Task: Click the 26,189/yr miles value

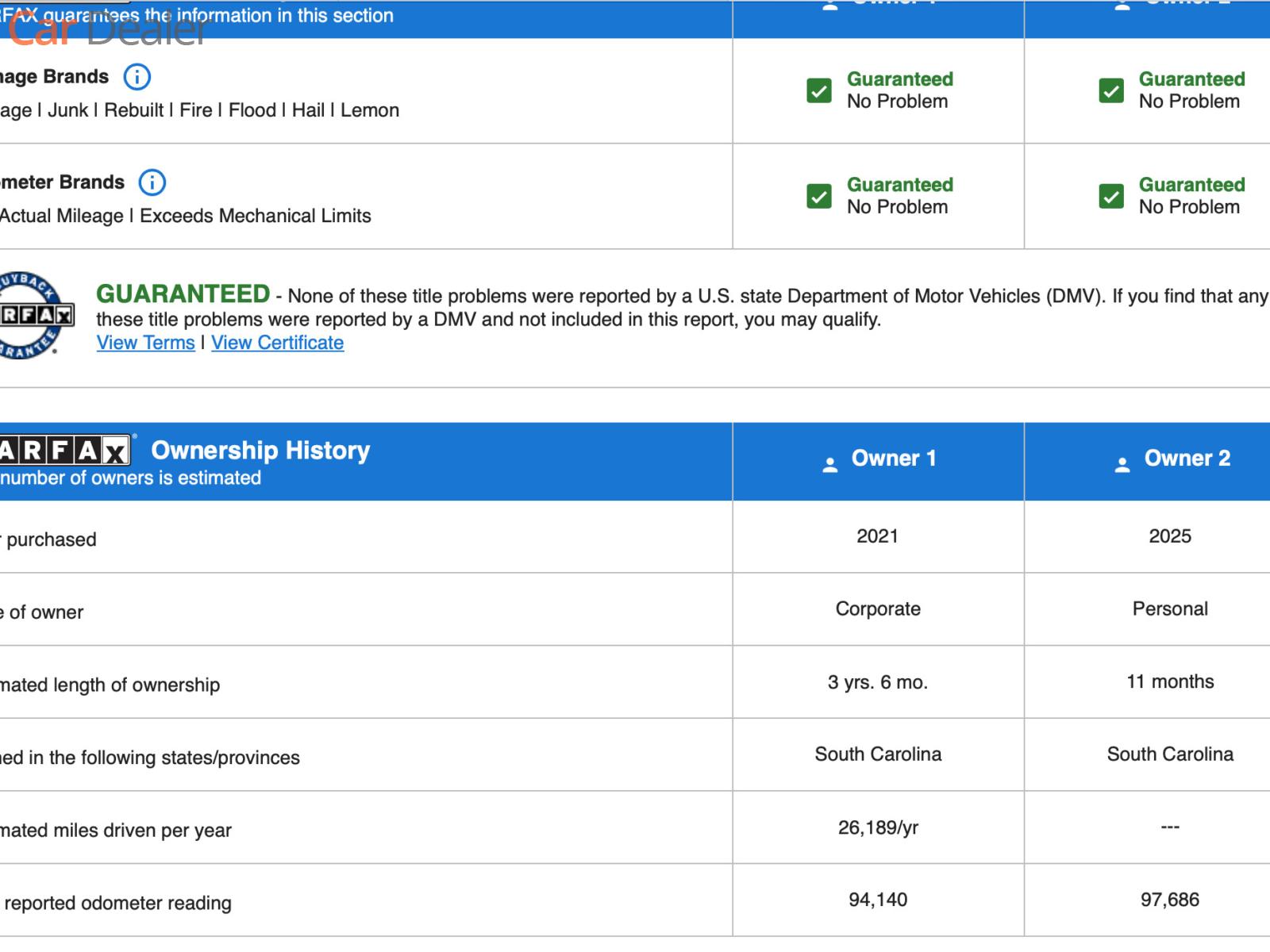Action: [878, 827]
